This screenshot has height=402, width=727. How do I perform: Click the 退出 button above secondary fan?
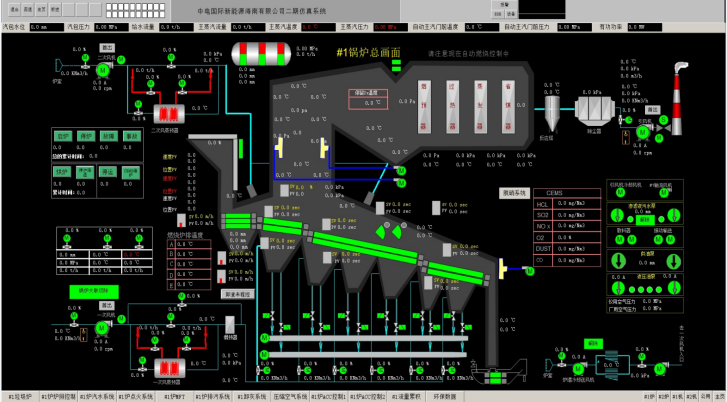point(106,47)
